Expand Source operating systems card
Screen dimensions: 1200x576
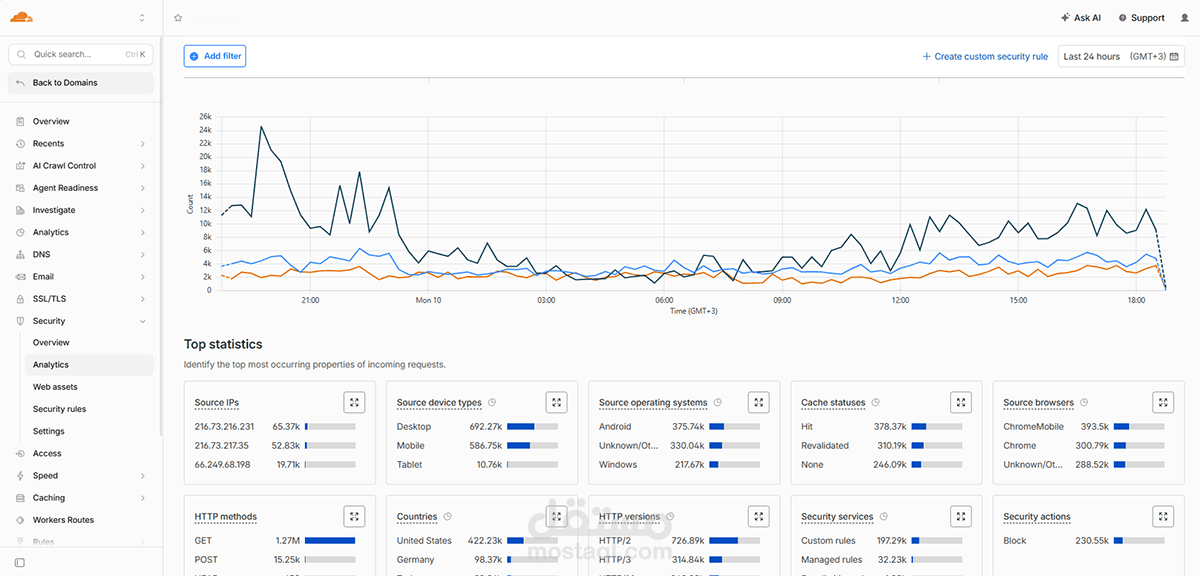click(759, 402)
